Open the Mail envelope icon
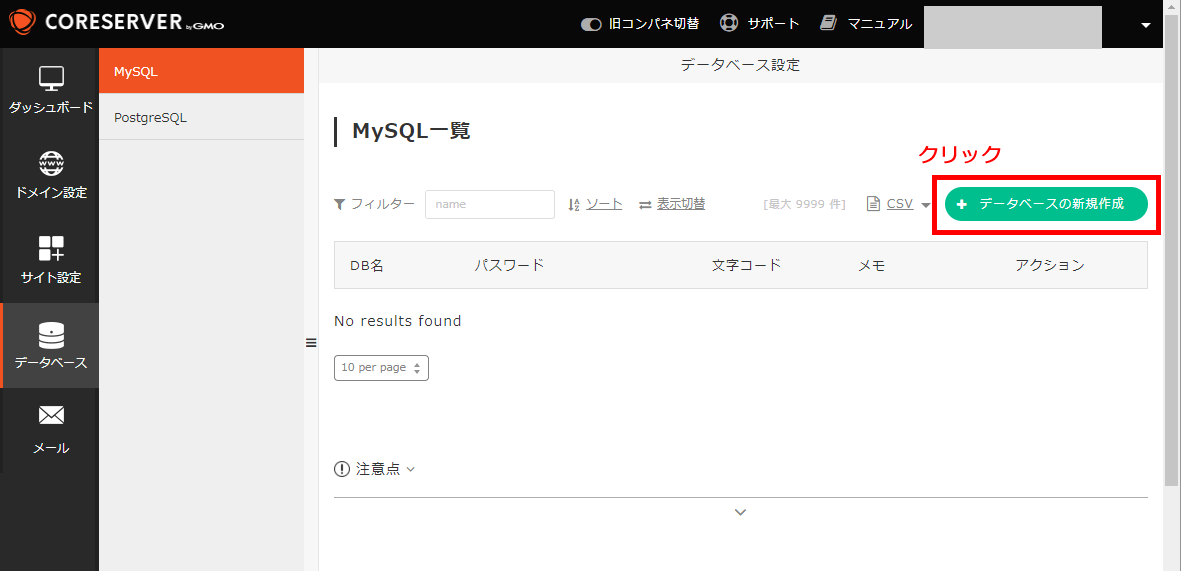This screenshot has width=1181, height=571. click(51, 415)
